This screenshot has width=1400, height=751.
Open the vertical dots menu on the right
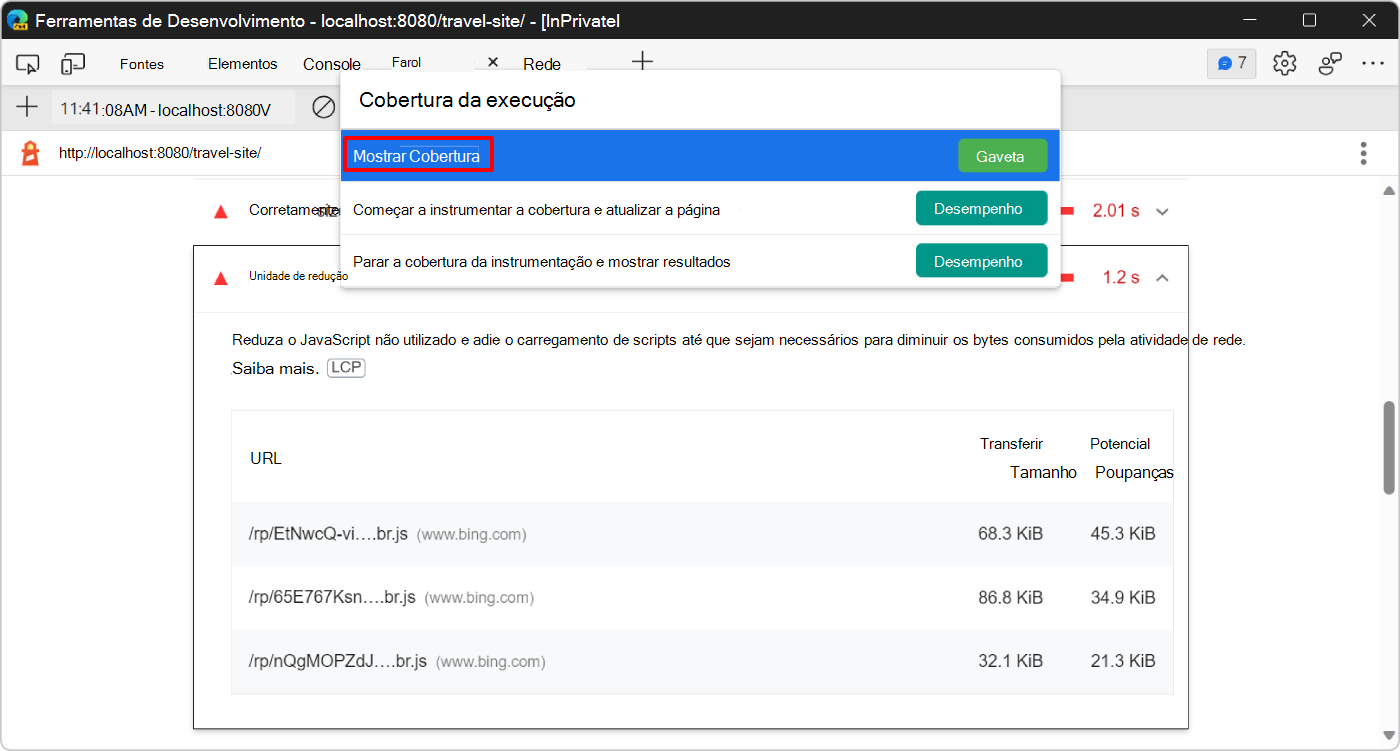click(1363, 152)
